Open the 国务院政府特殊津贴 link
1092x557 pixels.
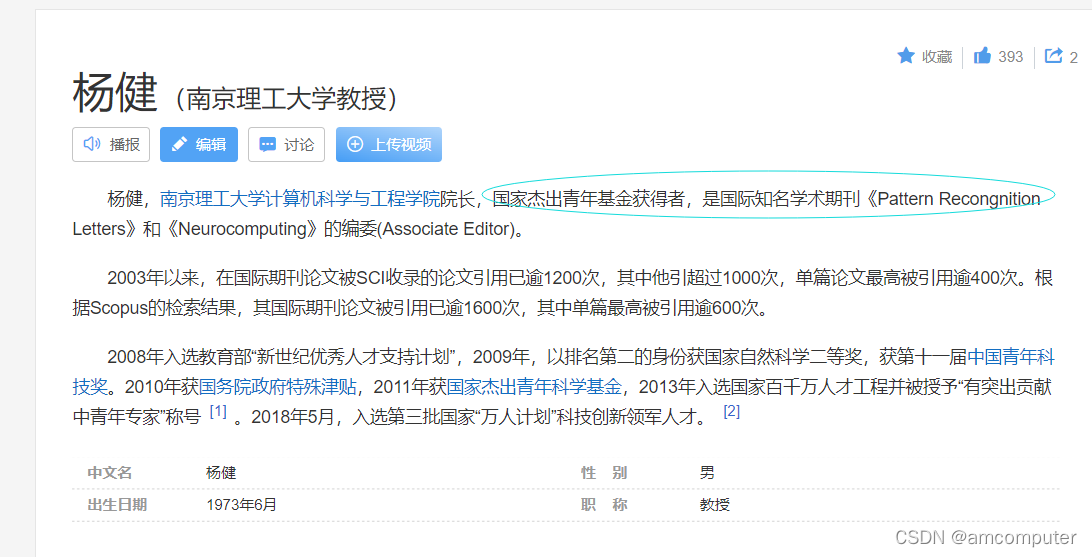[x=278, y=386]
